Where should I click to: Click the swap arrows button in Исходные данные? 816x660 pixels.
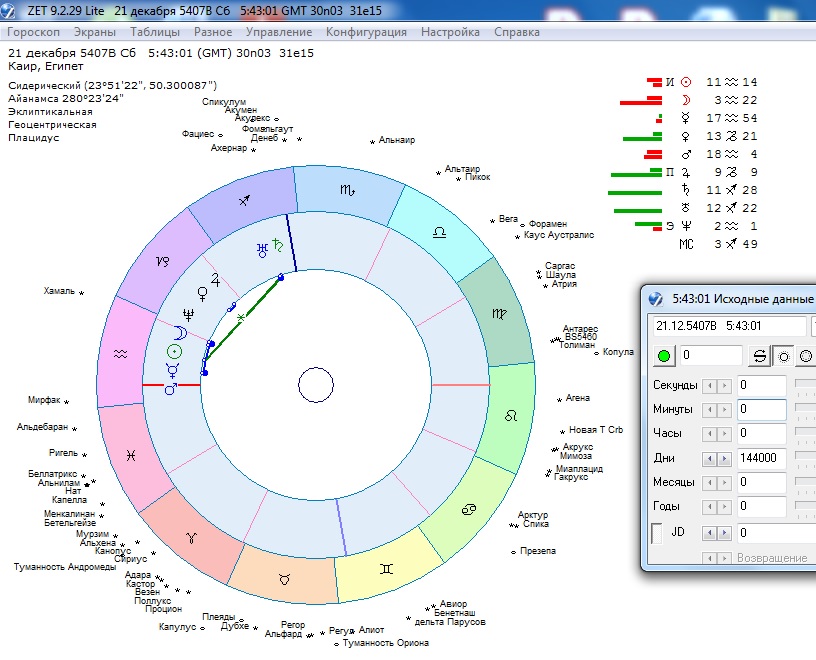coord(760,356)
